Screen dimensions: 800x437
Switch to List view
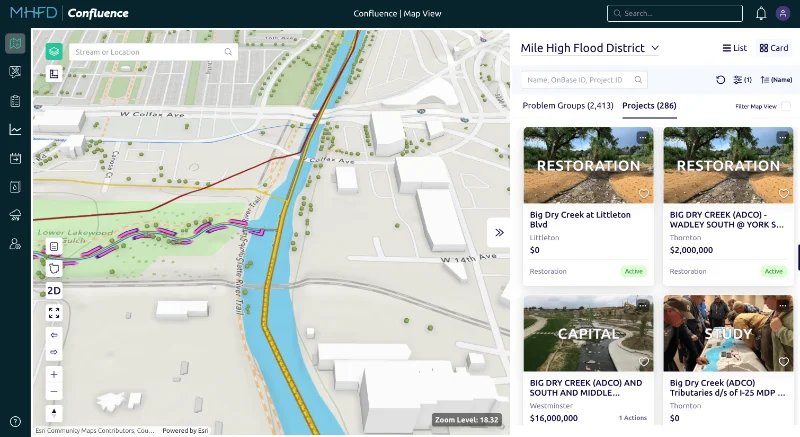(x=735, y=48)
